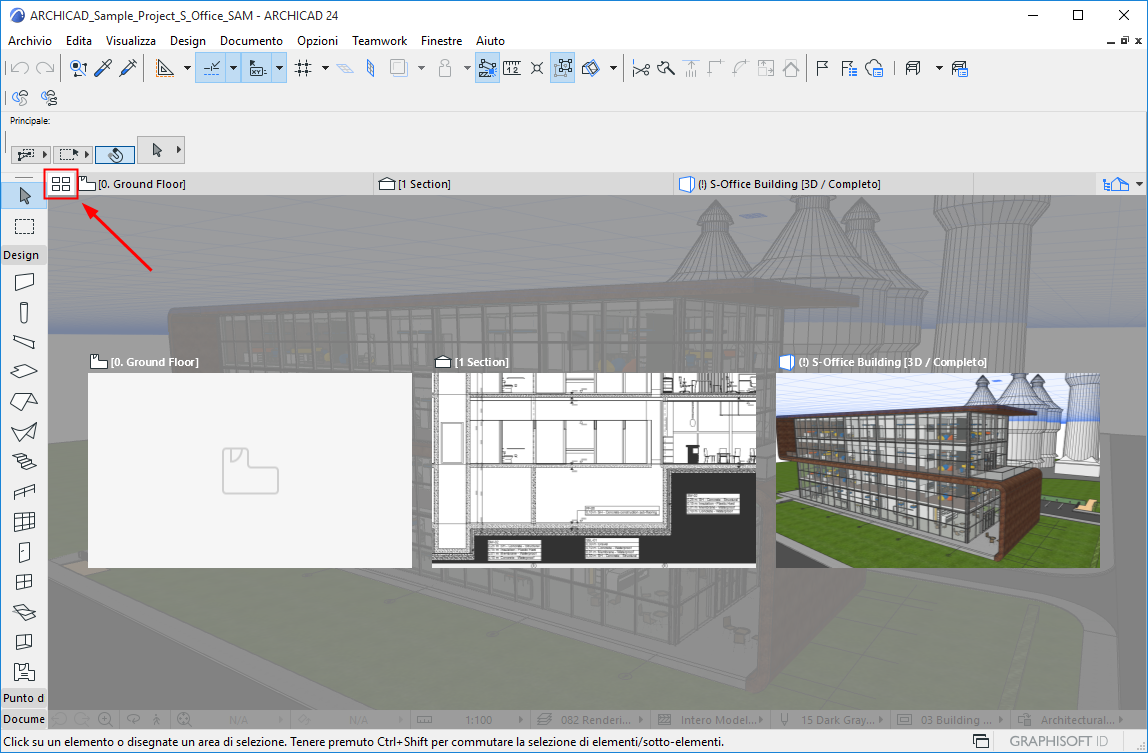Select the Arrow tool in the toolbox
1148x753 pixels.
24,195
